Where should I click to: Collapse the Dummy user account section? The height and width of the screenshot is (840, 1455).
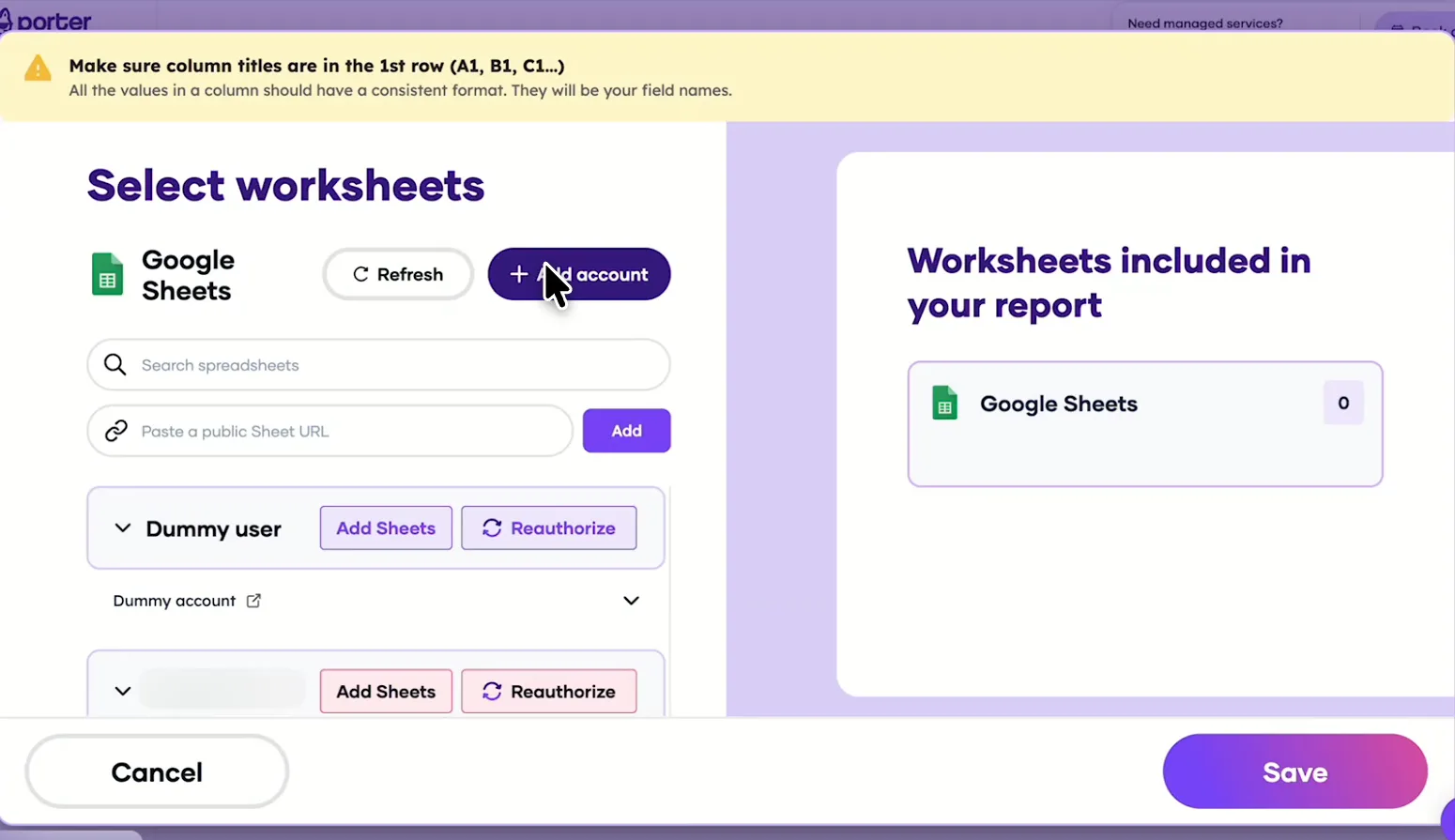coord(122,528)
